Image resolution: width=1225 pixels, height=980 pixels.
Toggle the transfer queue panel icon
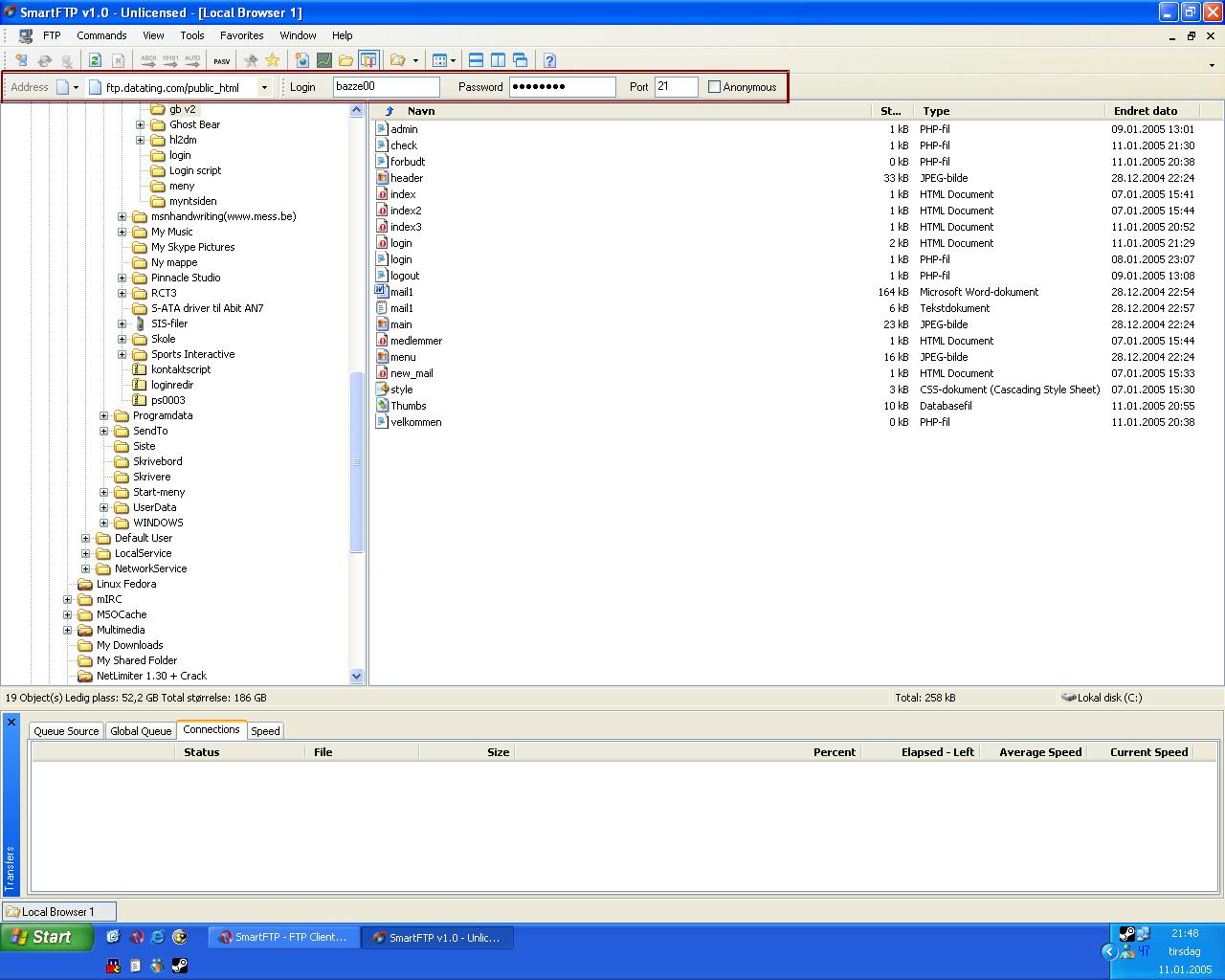point(368,60)
